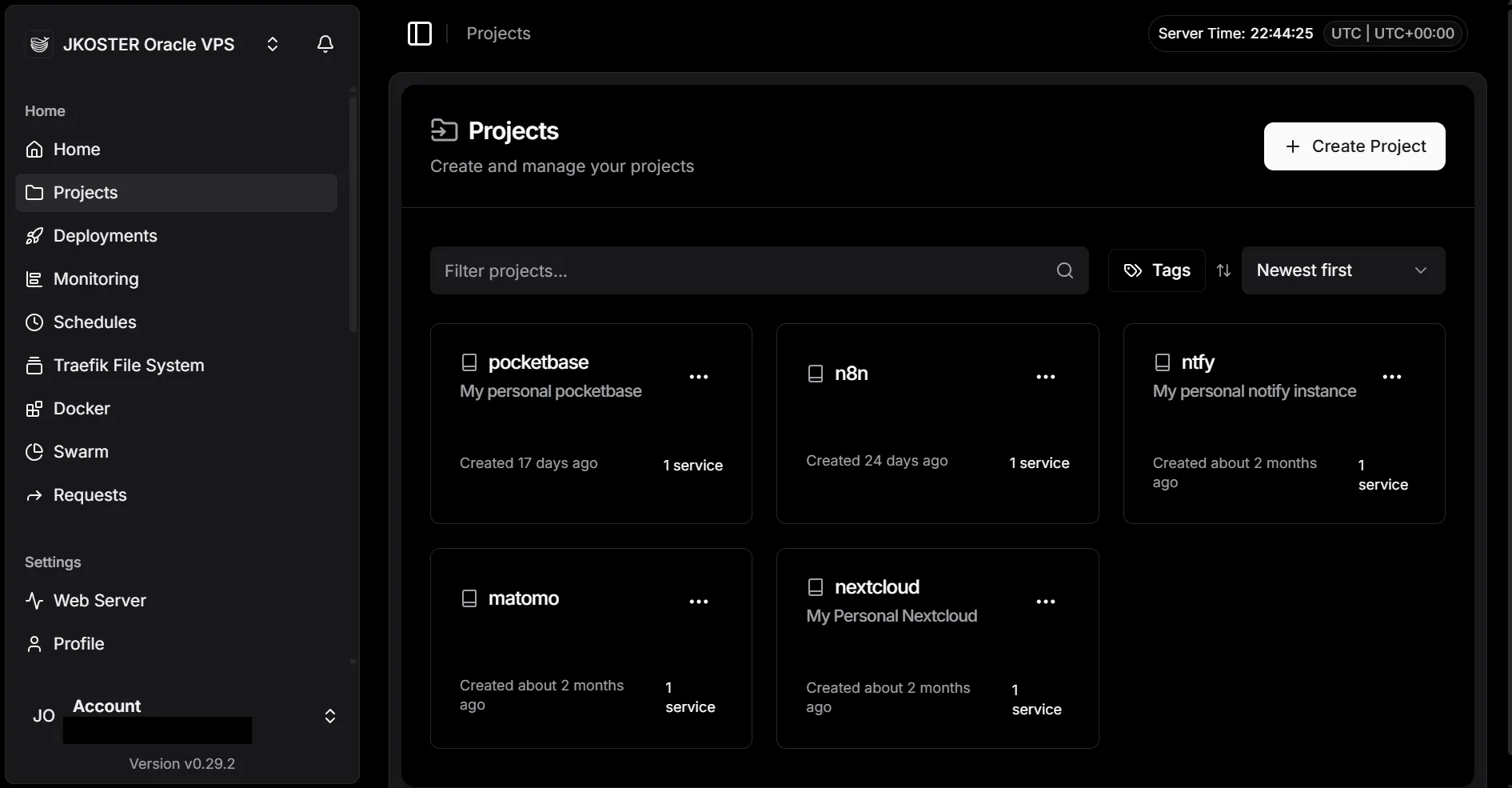Viewport: 1512px width, 788px height.
Task: Open Schedules in the sidebar
Action: (x=176, y=322)
